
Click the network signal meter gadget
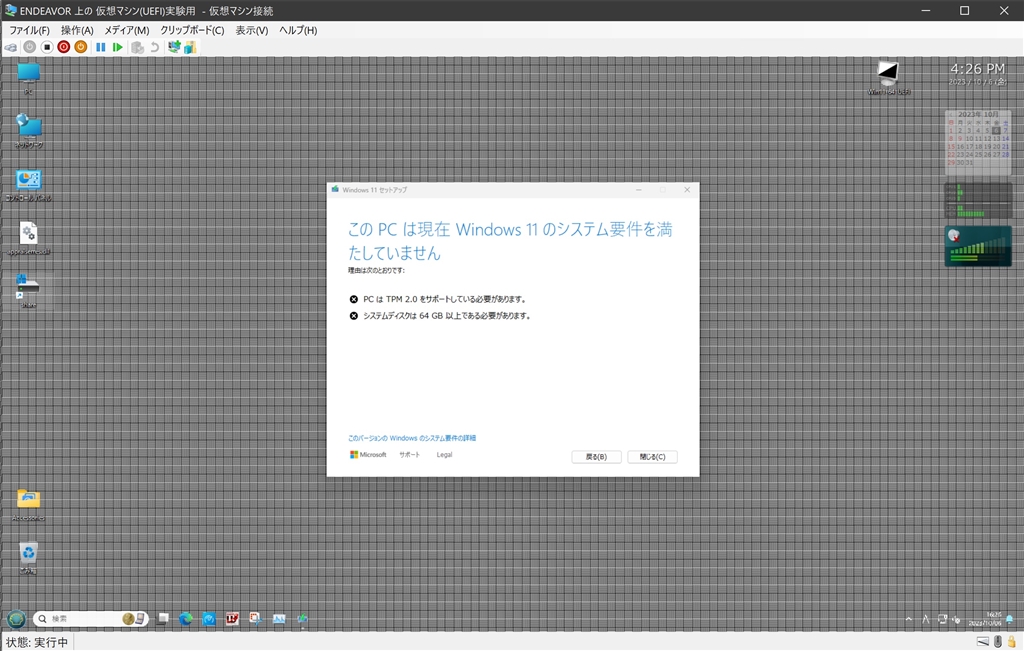point(978,246)
